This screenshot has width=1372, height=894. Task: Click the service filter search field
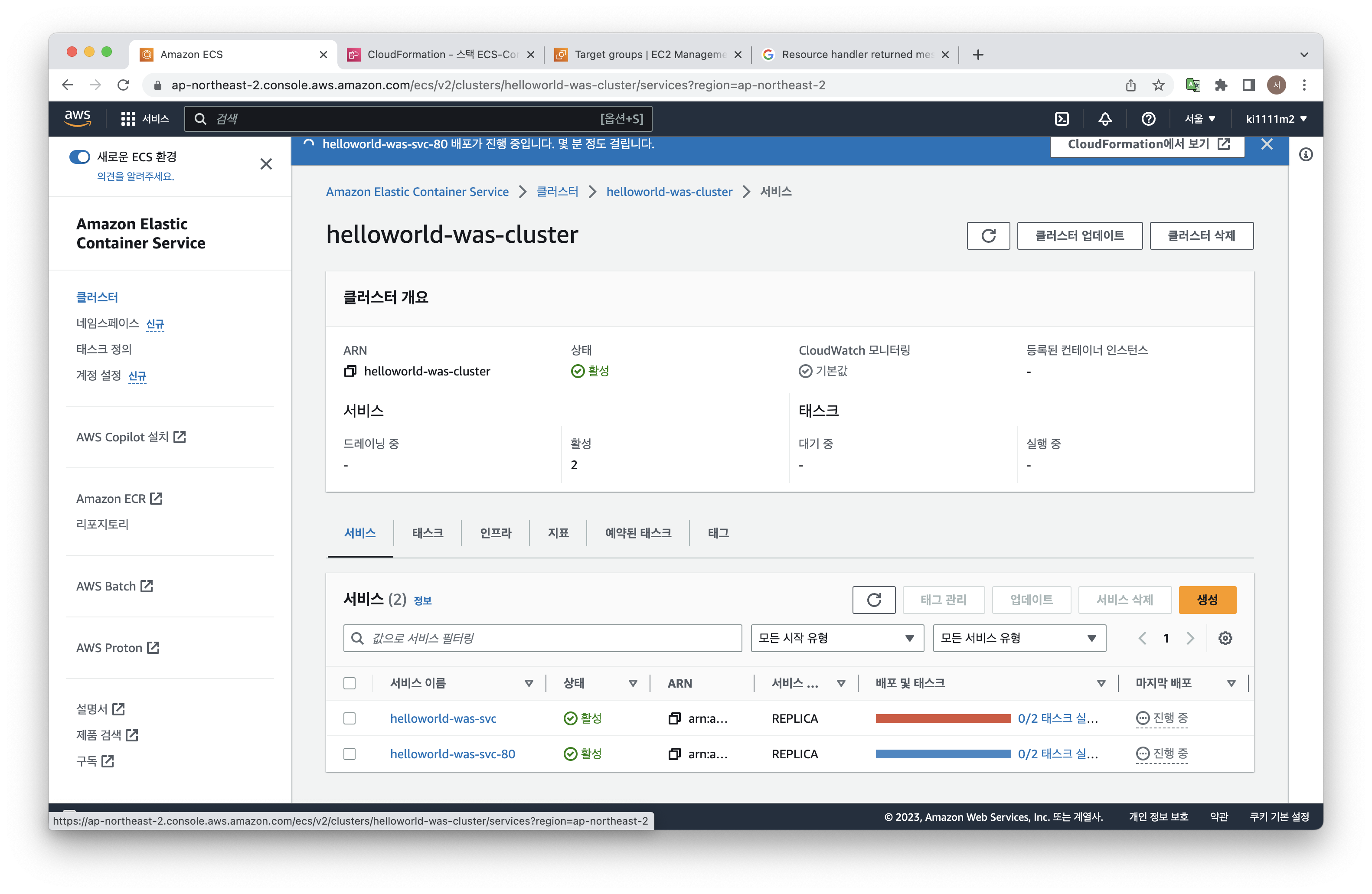542,638
